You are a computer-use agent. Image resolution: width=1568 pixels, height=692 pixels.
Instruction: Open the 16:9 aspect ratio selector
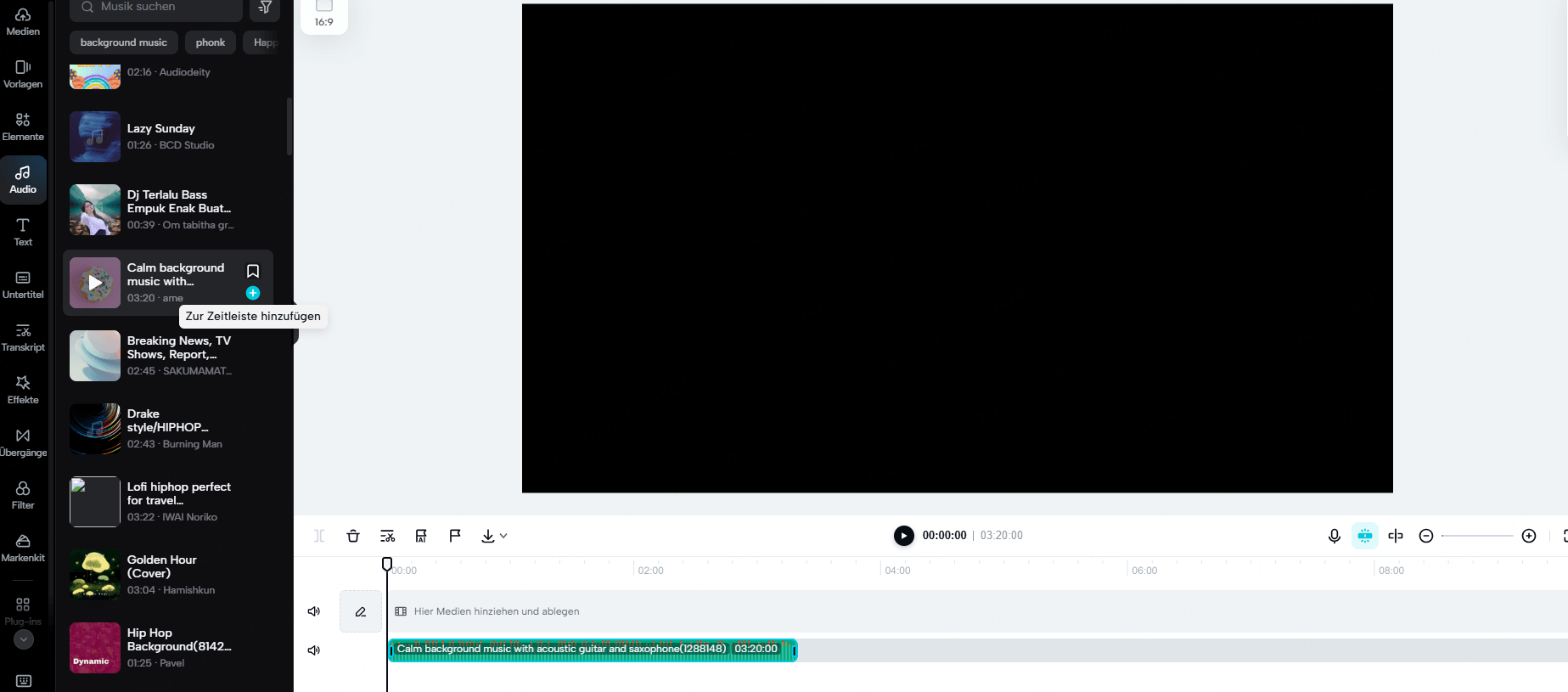pyautogui.click(x=324, y=14)
